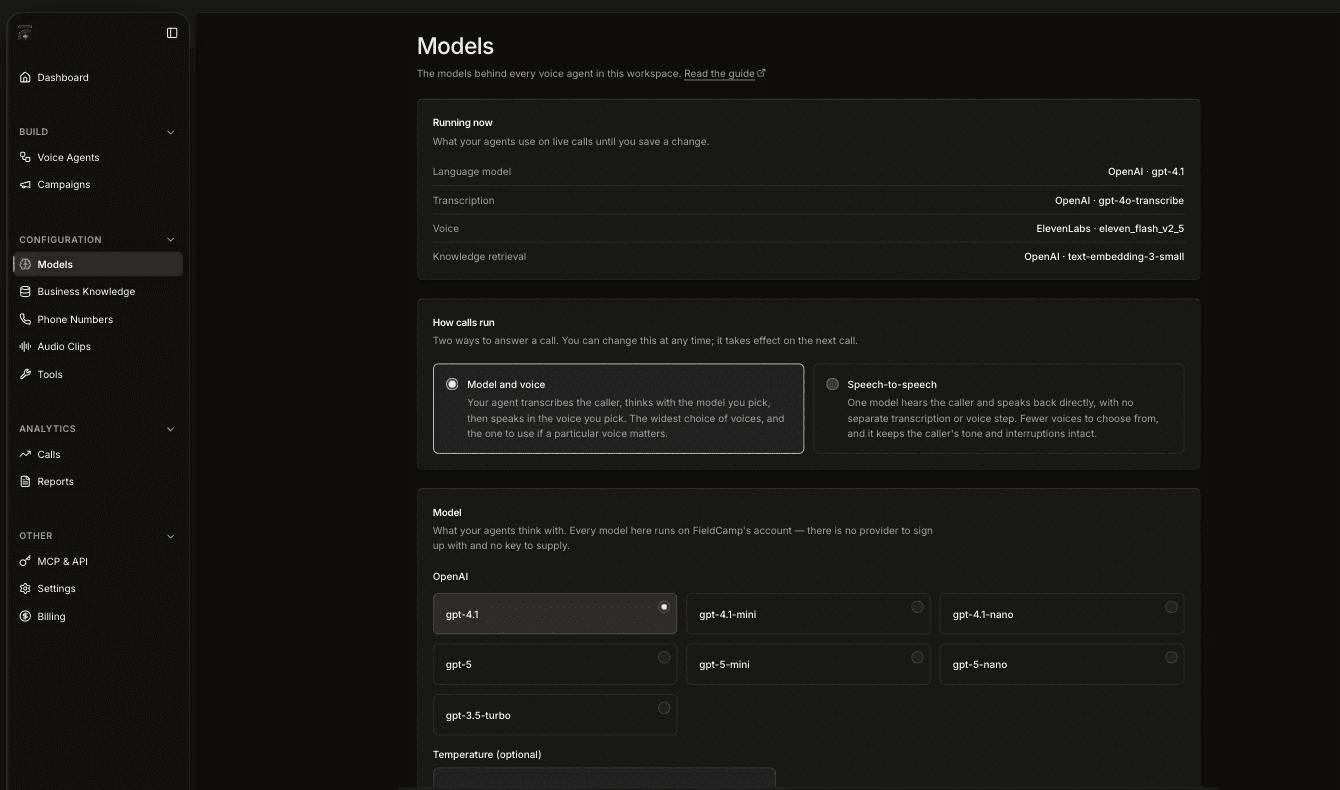
Task: Choose the gpt-4.1-mini model radio
Action: pos(917,606)
